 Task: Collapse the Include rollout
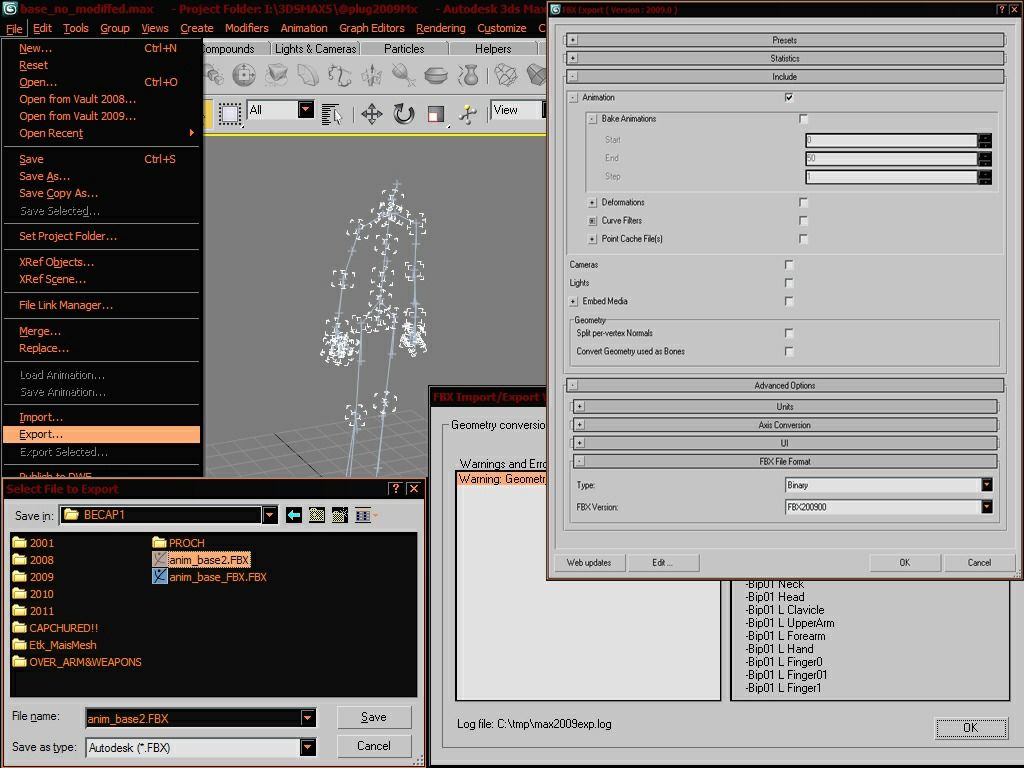click(784, 76)
